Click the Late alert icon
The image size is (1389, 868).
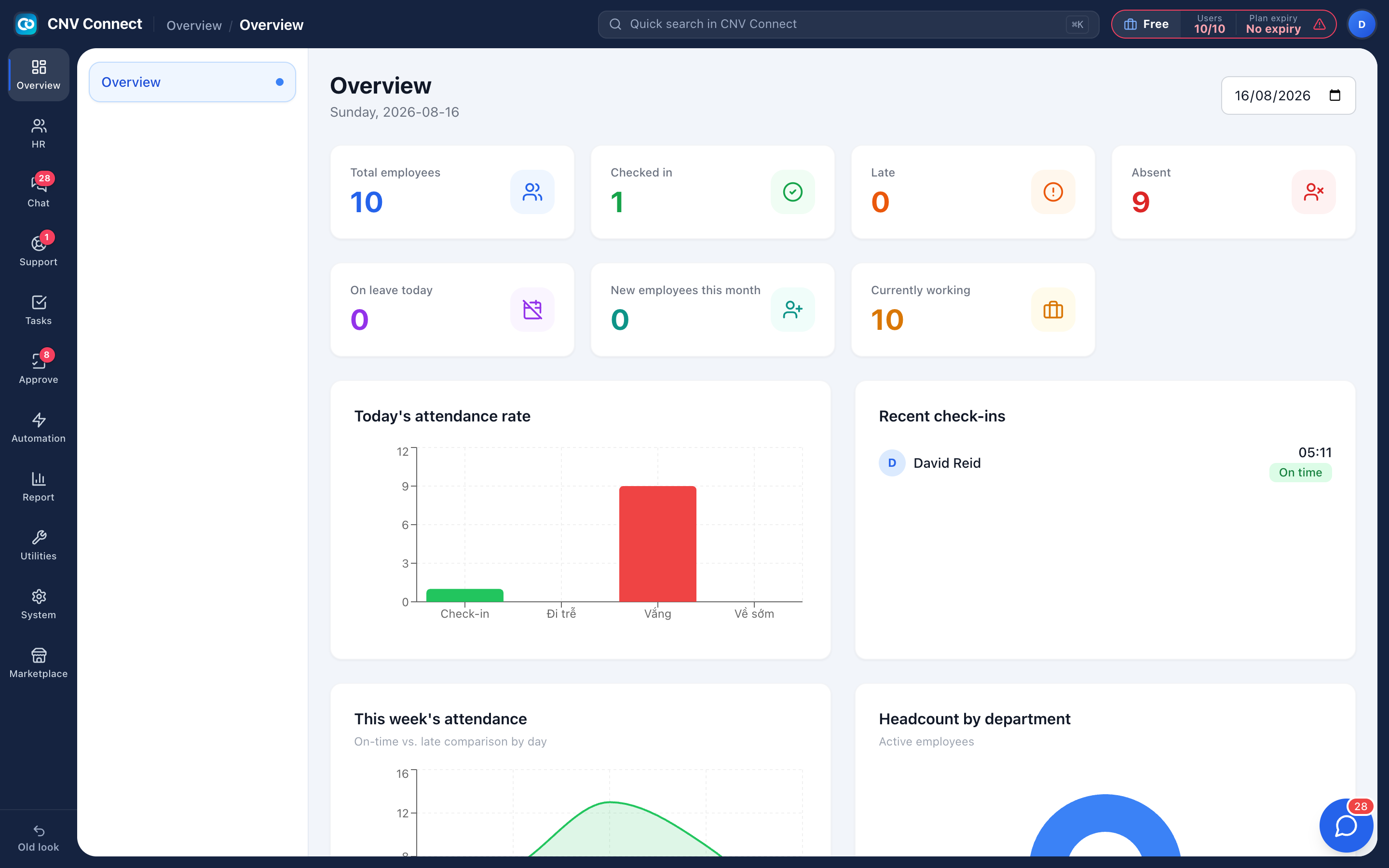(x=1053, y=192)
